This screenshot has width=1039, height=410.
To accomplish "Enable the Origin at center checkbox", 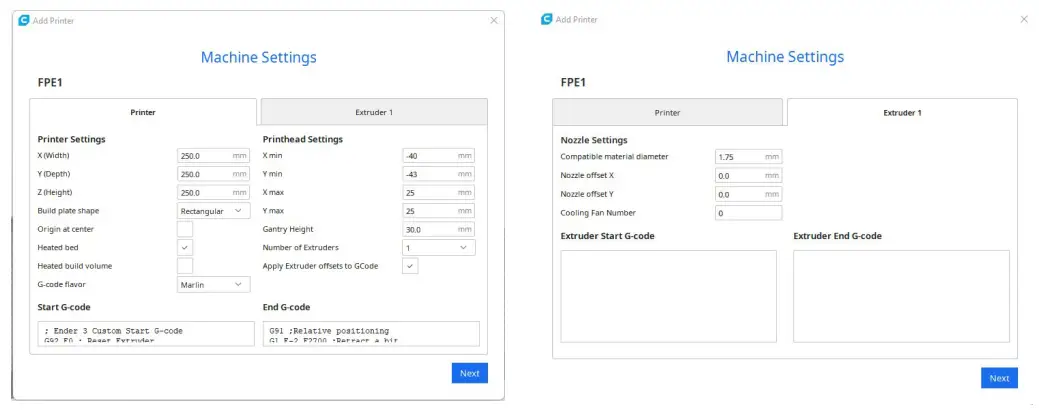I will (x=185, y=229).
